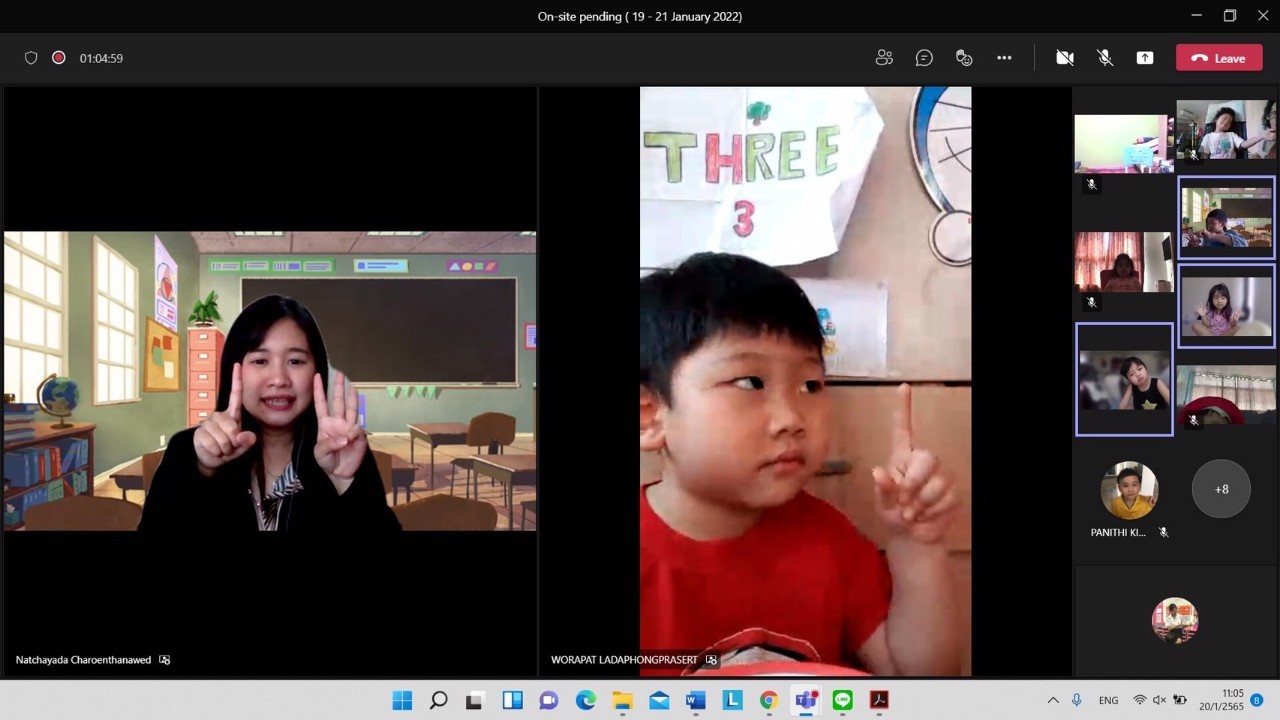This screenshot has width=1280, height=720.
Task: Unmute the microphone
Action: click(1105, 58)
